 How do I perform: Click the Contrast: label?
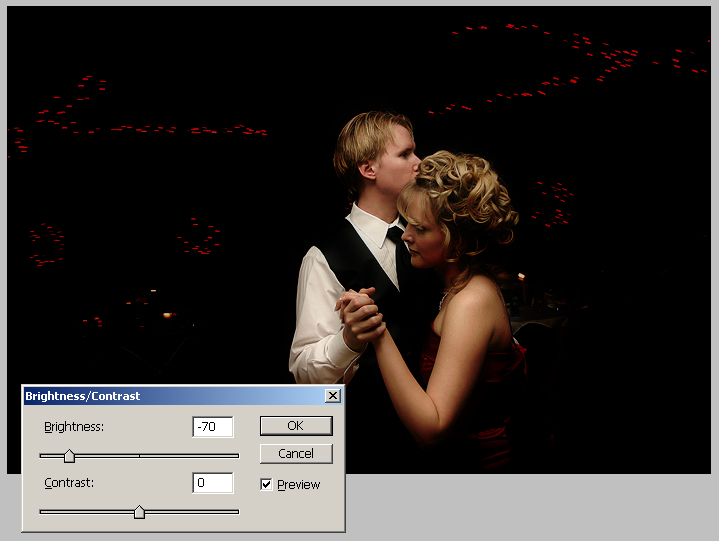pos(69,483)
